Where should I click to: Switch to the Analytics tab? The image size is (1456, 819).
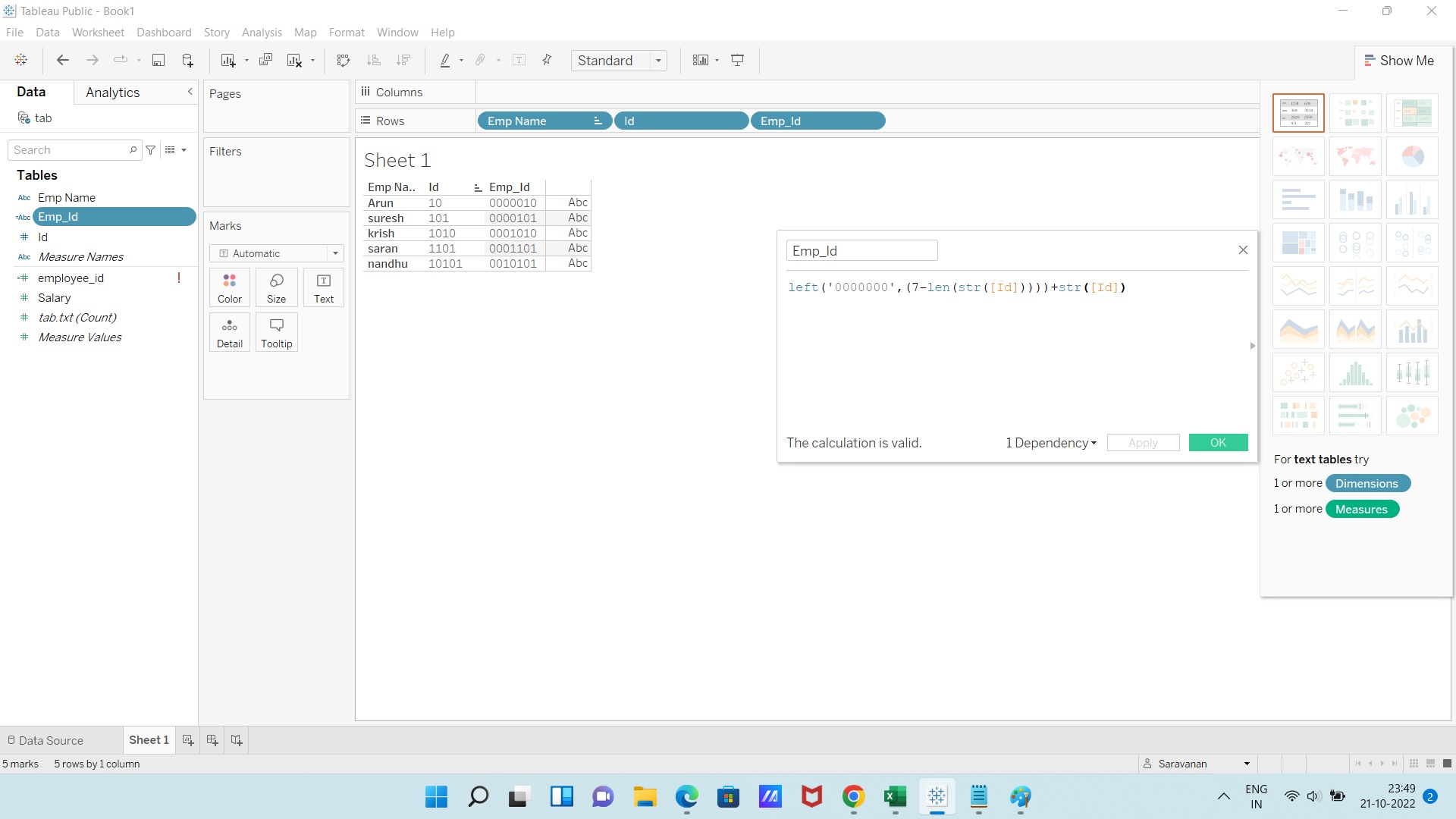(x=112, y=93)
